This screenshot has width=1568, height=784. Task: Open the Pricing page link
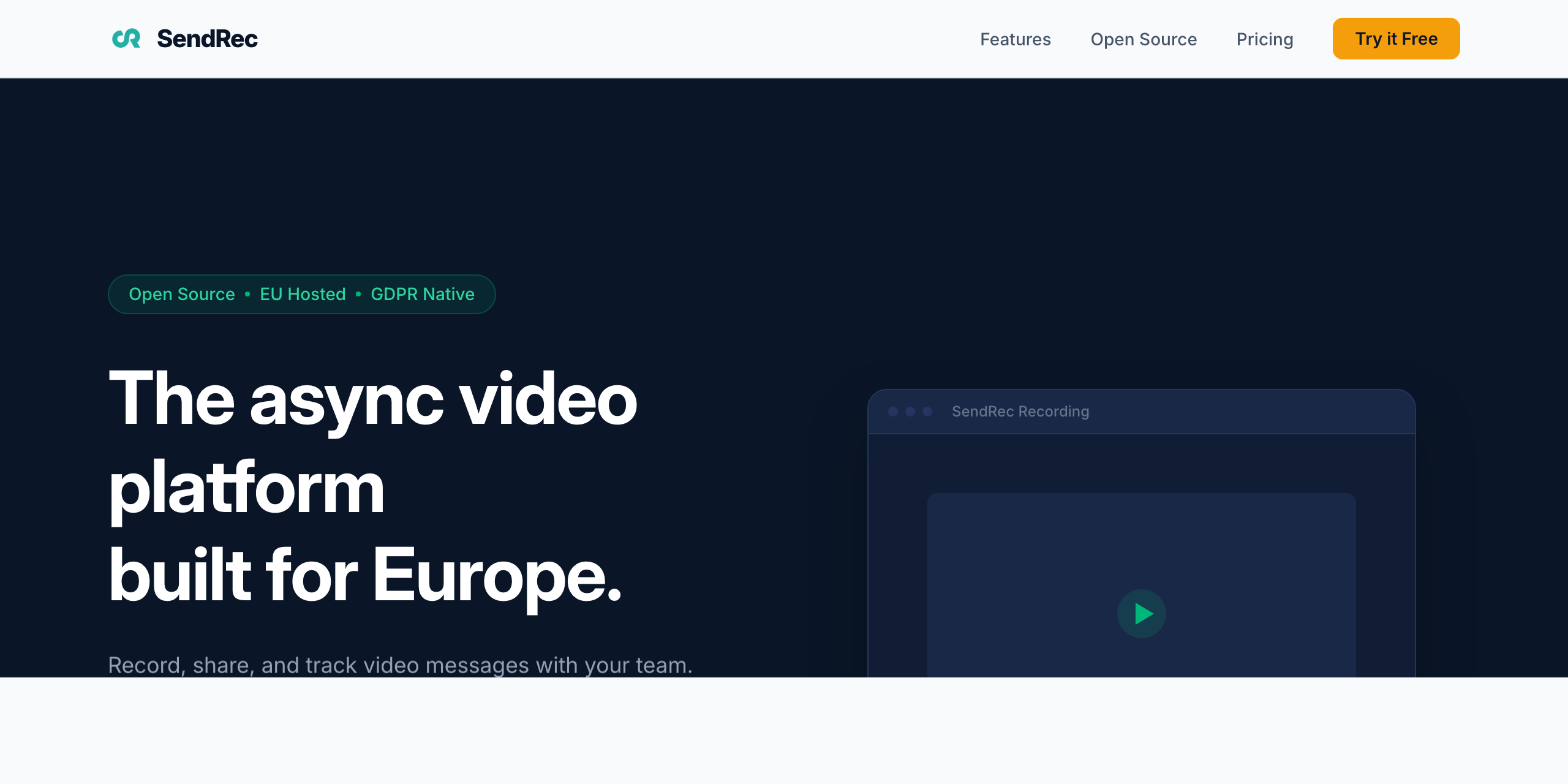coord(1264,39)
